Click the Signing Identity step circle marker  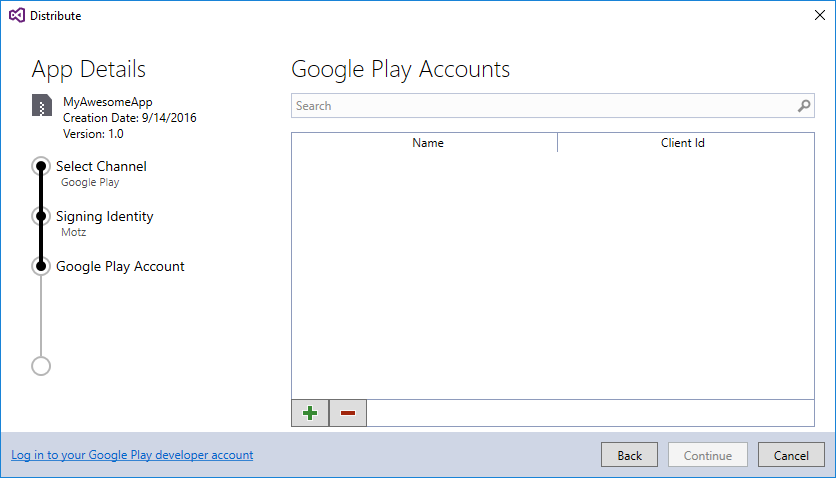(x=41, y=216)
